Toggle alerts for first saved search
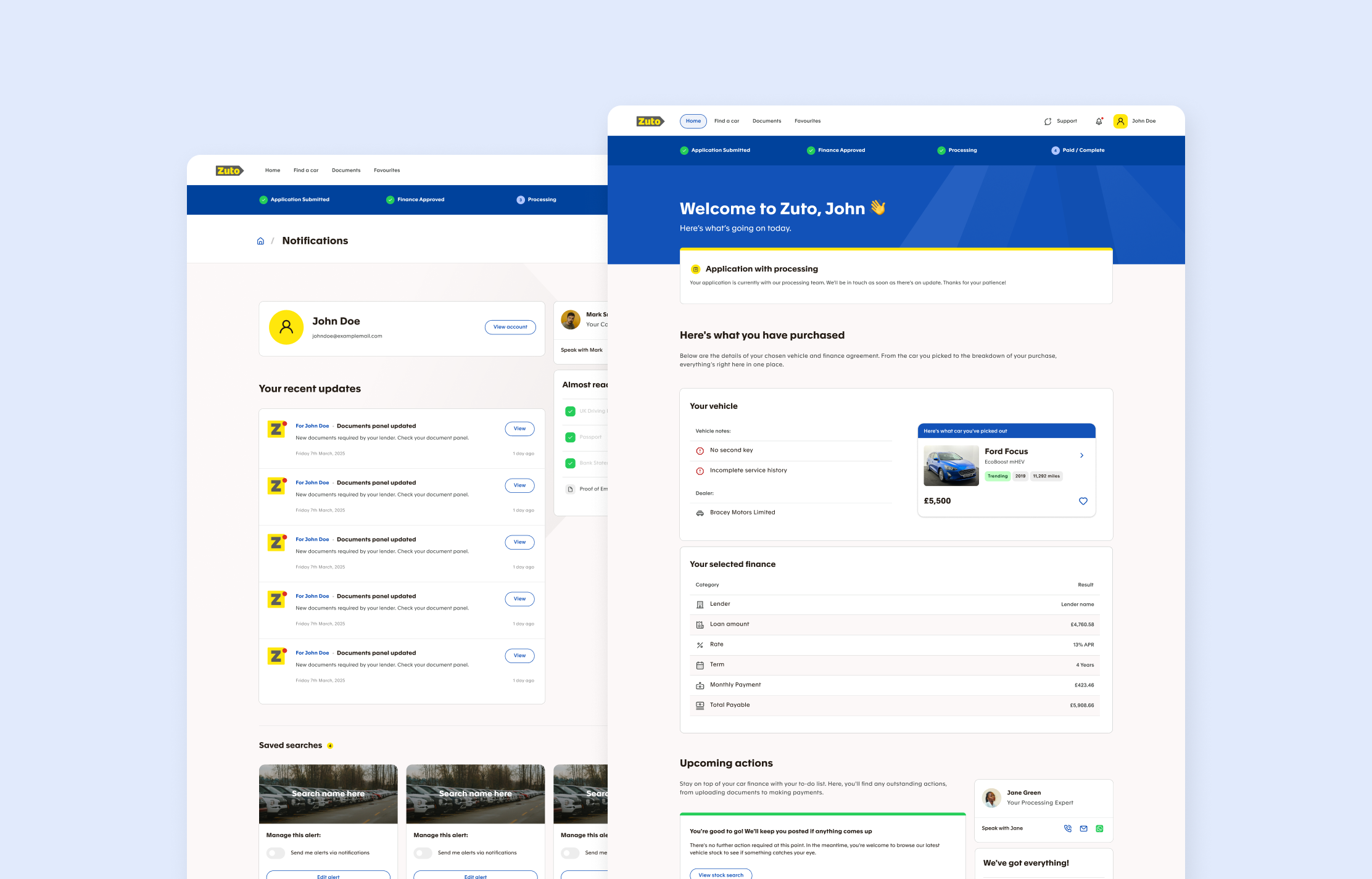The image size is (1372, 879). pyautogui.click(x=276, y=853)
